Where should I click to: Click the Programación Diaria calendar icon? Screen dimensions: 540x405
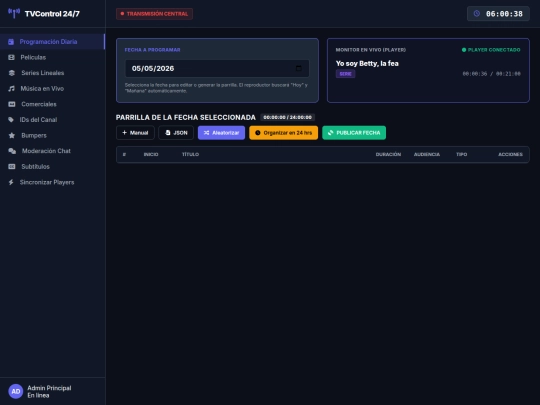[x=11, y=42]
